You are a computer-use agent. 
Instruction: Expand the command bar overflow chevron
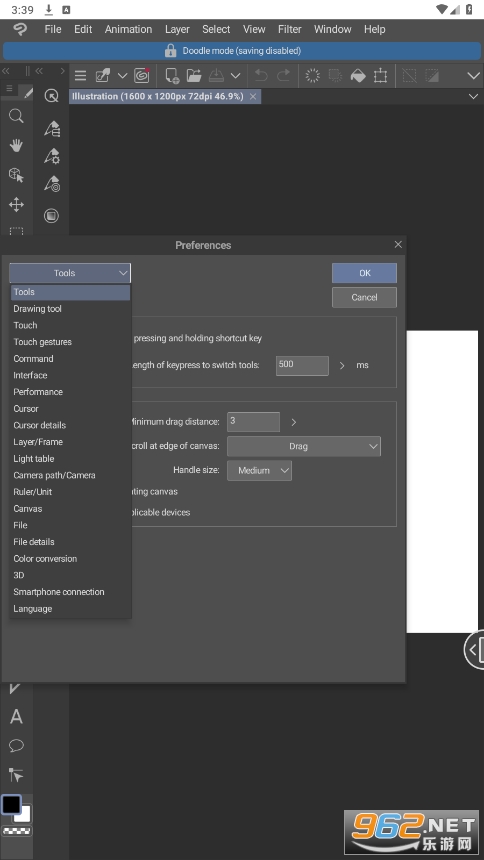pyautogui.click(x=474, y=76)
